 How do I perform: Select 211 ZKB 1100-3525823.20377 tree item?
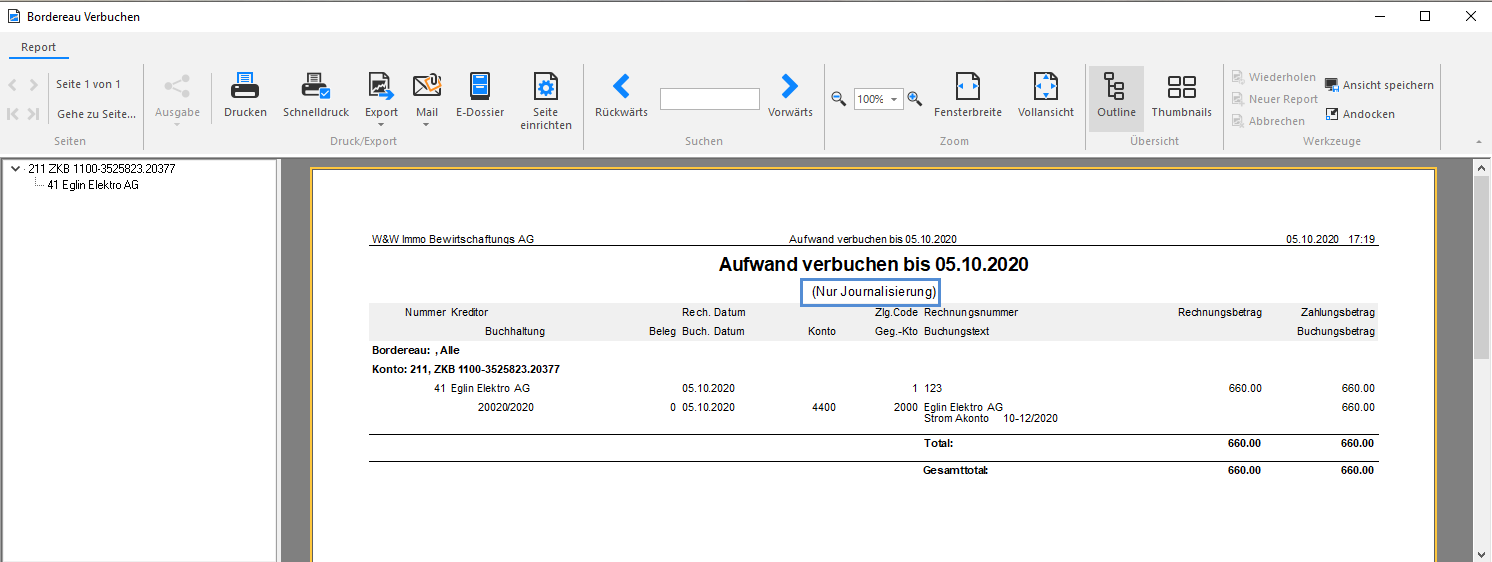102,169
